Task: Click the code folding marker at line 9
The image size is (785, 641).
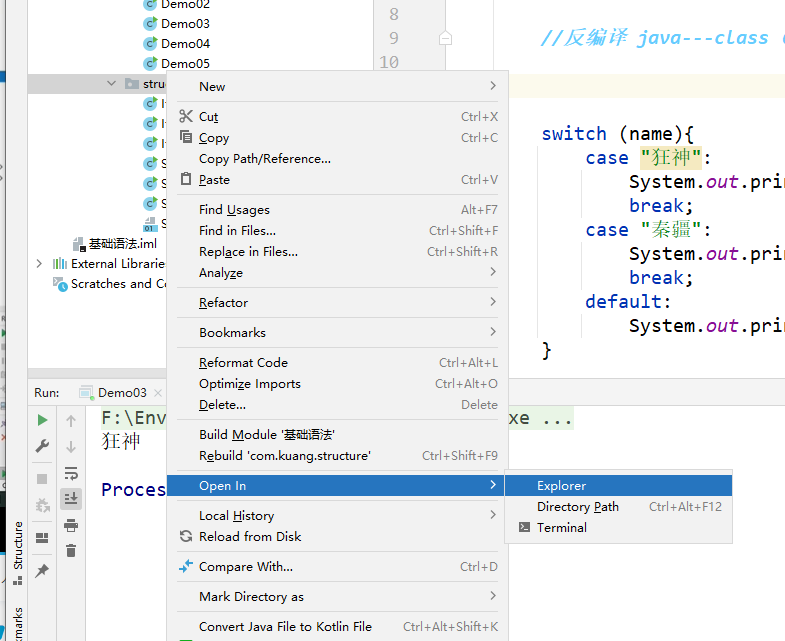Action: [445, 38]
